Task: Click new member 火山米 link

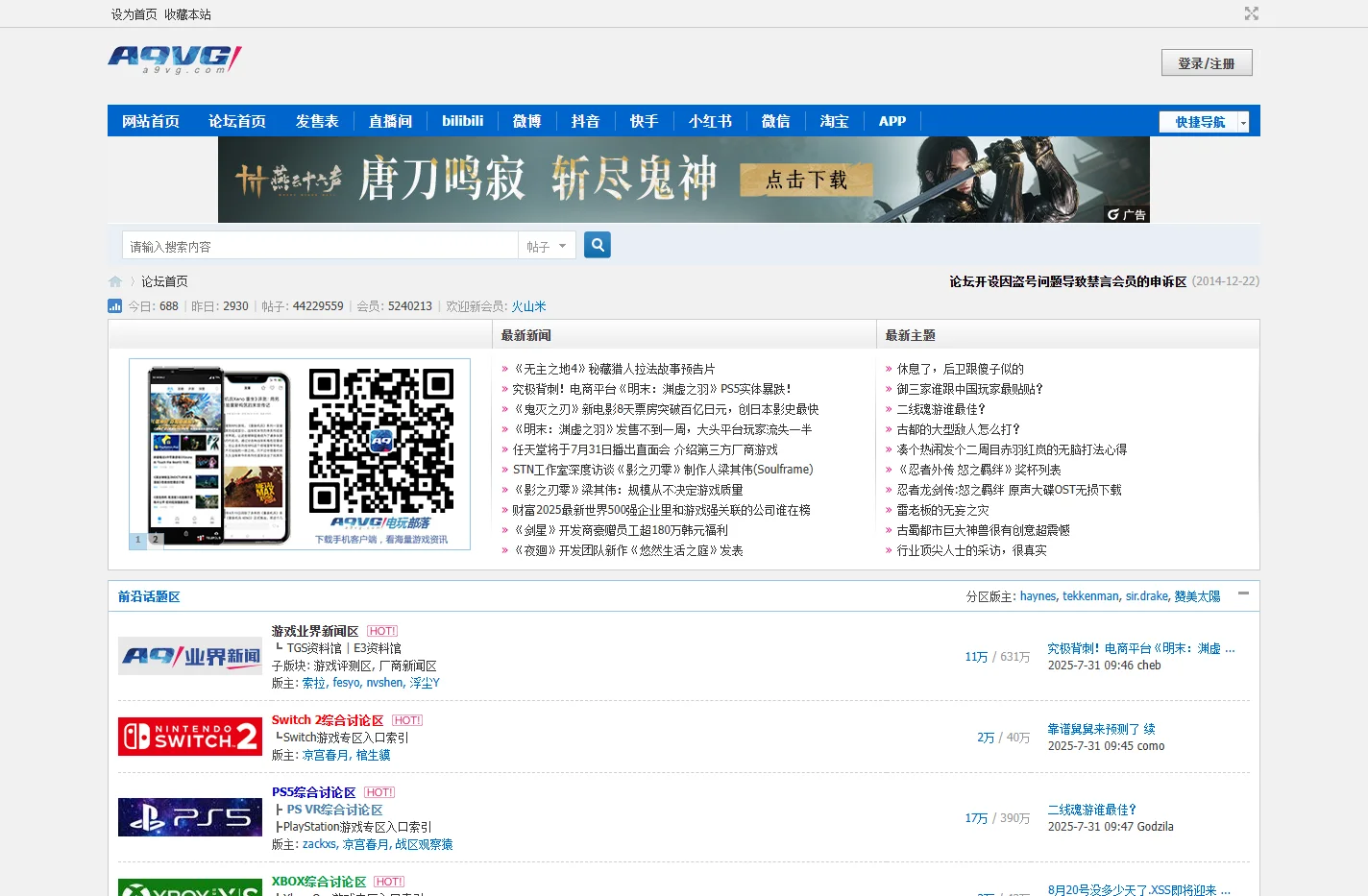Action: point(528,306)
